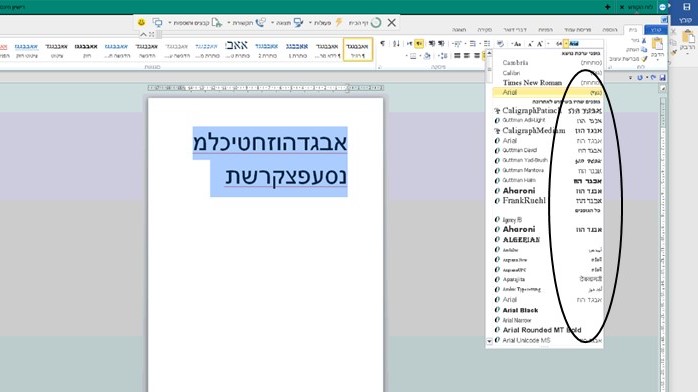Apply the highlighted רגיל style in the styles gallery

(x=358, y=49)
